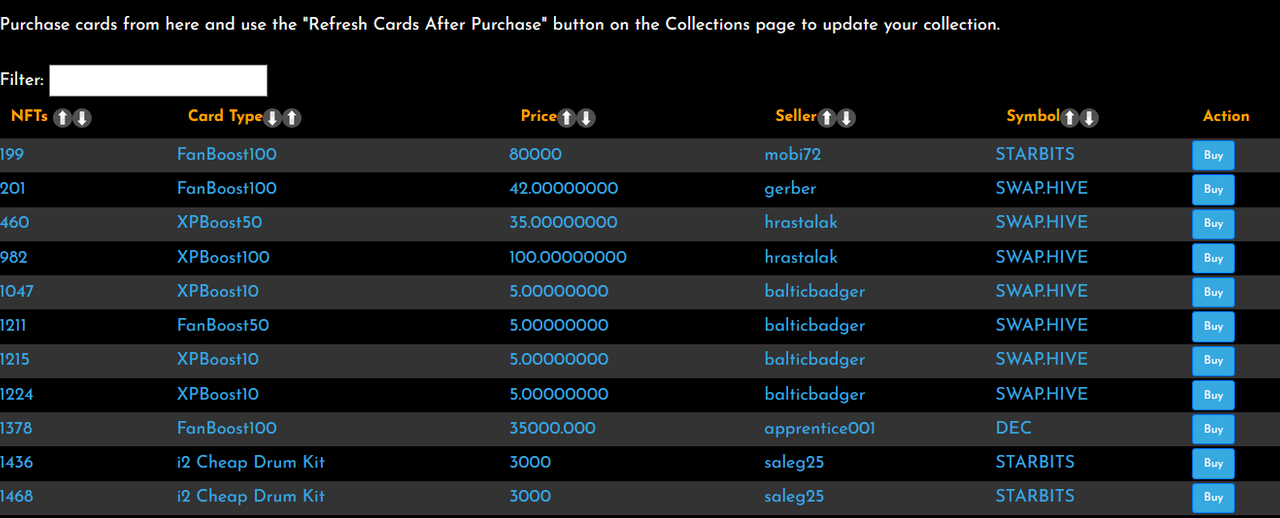Sort Price descending with the down arrow
This screenshot has height=518, width=1280.
586,118
